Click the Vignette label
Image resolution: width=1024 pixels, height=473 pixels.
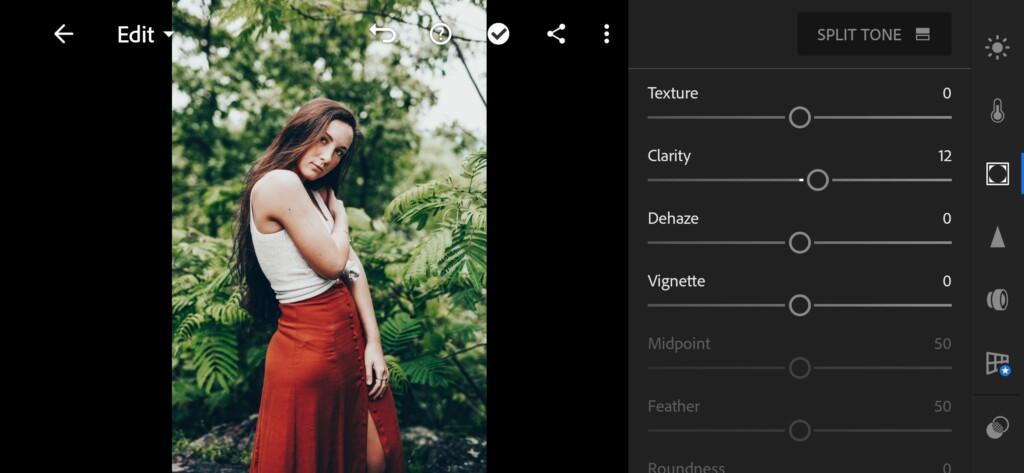click(676, 282)
